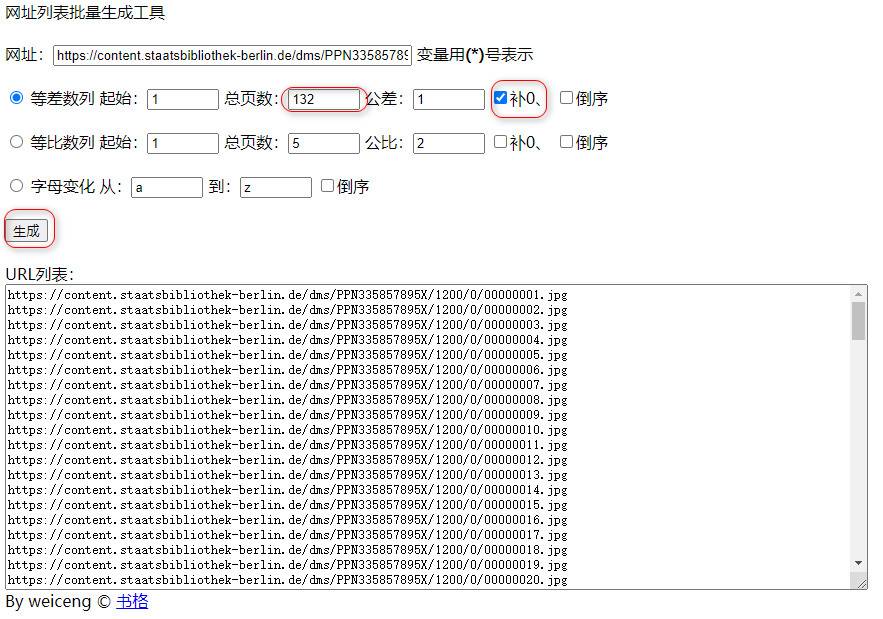Click the 公差 field containing 1
The height and width of the screenshot is (619, 883).
tap(448, 98)
